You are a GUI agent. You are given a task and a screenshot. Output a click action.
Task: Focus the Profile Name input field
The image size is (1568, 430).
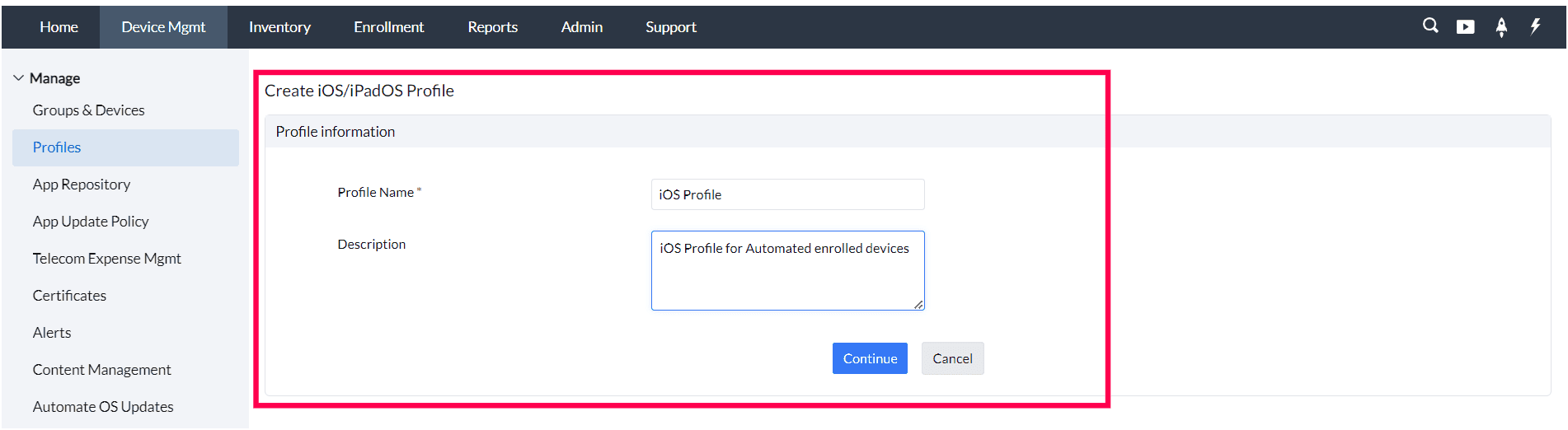point(787,194)
